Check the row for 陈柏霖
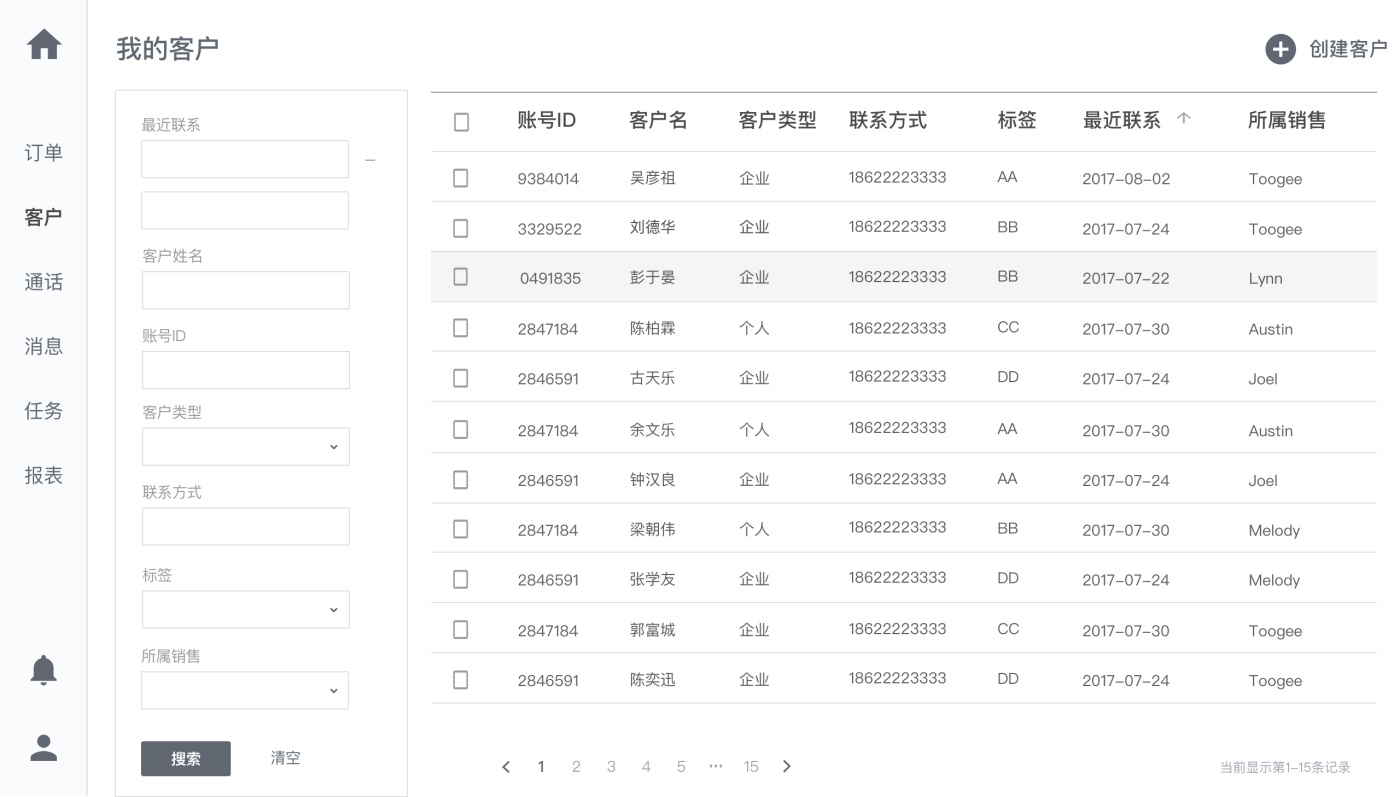Image resolution: width=1400 pixels, height=797 pixels. (461, 328)
